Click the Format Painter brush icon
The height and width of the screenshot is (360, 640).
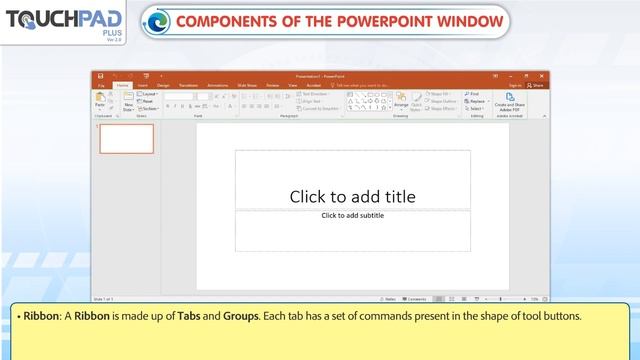tap(111, 108)
